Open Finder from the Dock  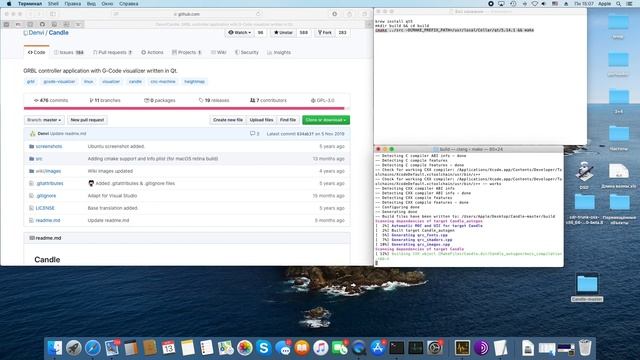tap(55, 348)
